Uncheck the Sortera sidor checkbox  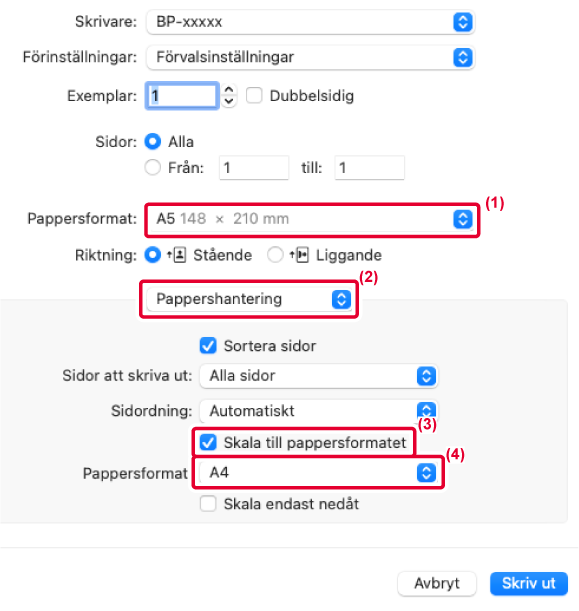[x=208, y=346]
